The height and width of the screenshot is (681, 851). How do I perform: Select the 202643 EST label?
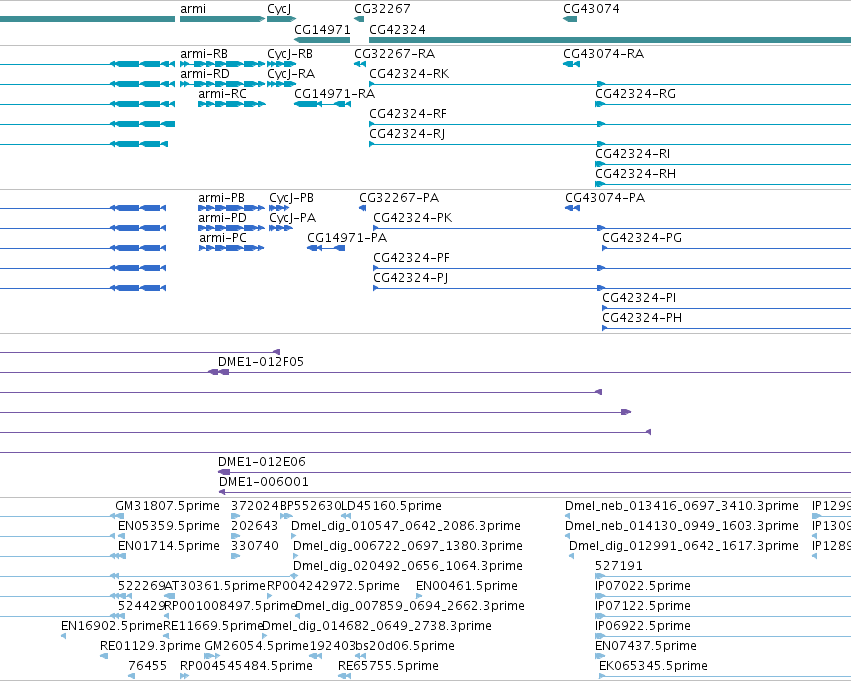tap(255, 526)
